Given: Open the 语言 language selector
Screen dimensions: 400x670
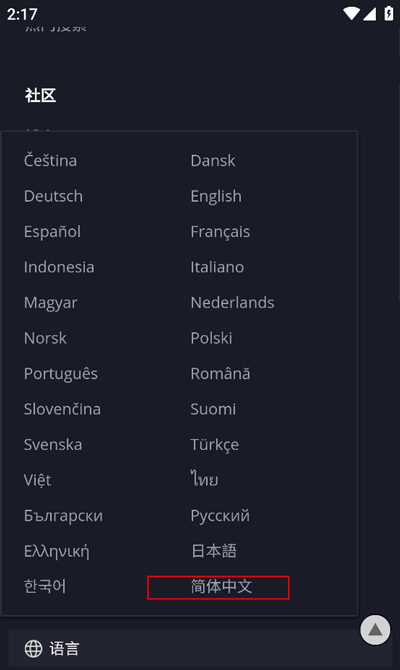Looking at the screenshot, I should 200,649.
